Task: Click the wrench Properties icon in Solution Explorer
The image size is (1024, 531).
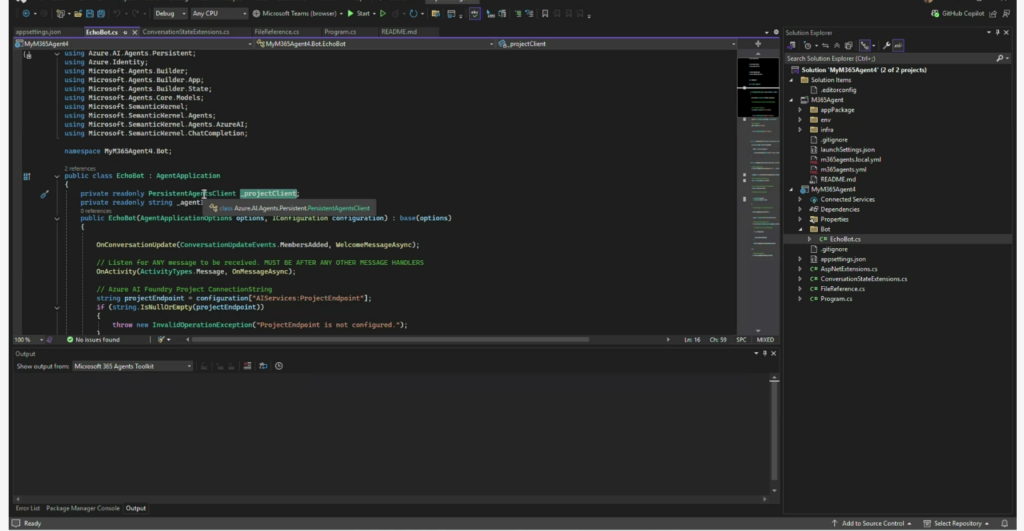Action: click(x=886, y=46)
